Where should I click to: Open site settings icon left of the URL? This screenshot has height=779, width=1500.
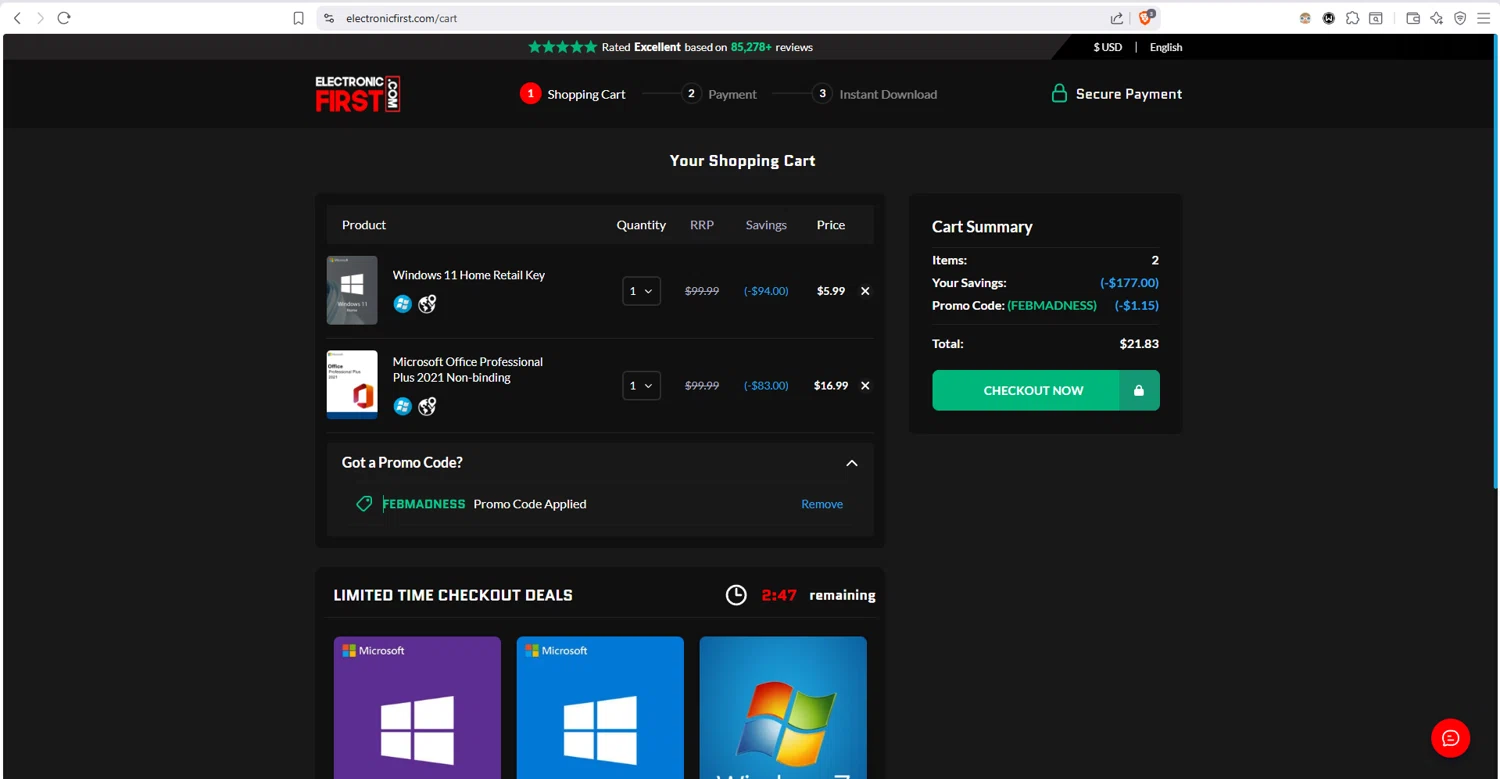click(x=329, y=18)
